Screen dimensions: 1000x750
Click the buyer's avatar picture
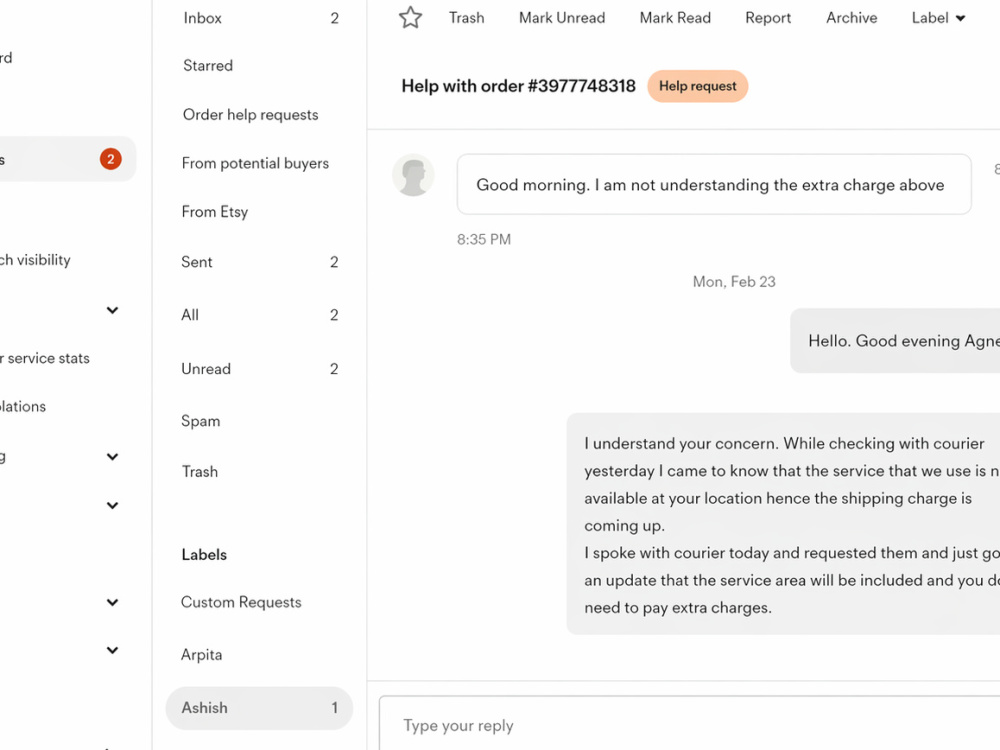point(413,175)
